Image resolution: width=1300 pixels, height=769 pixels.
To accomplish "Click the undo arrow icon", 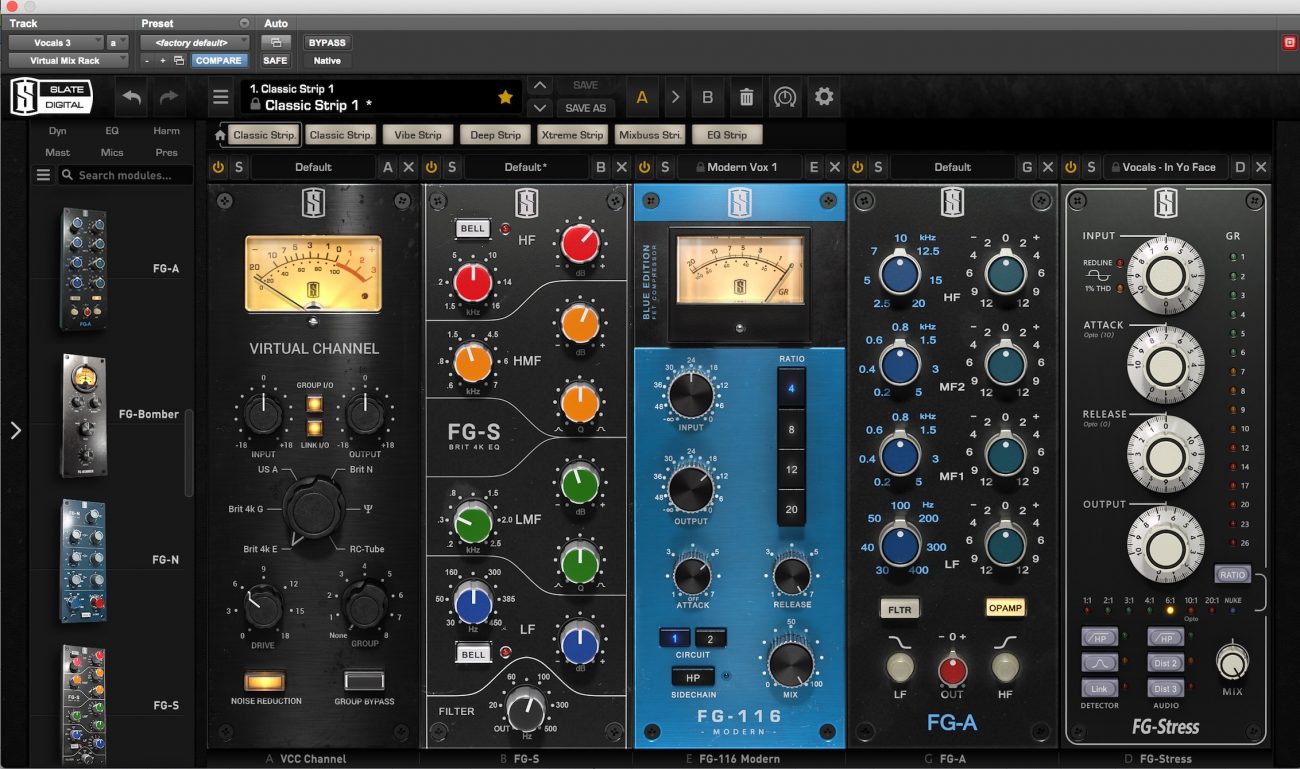I will 133,97.
